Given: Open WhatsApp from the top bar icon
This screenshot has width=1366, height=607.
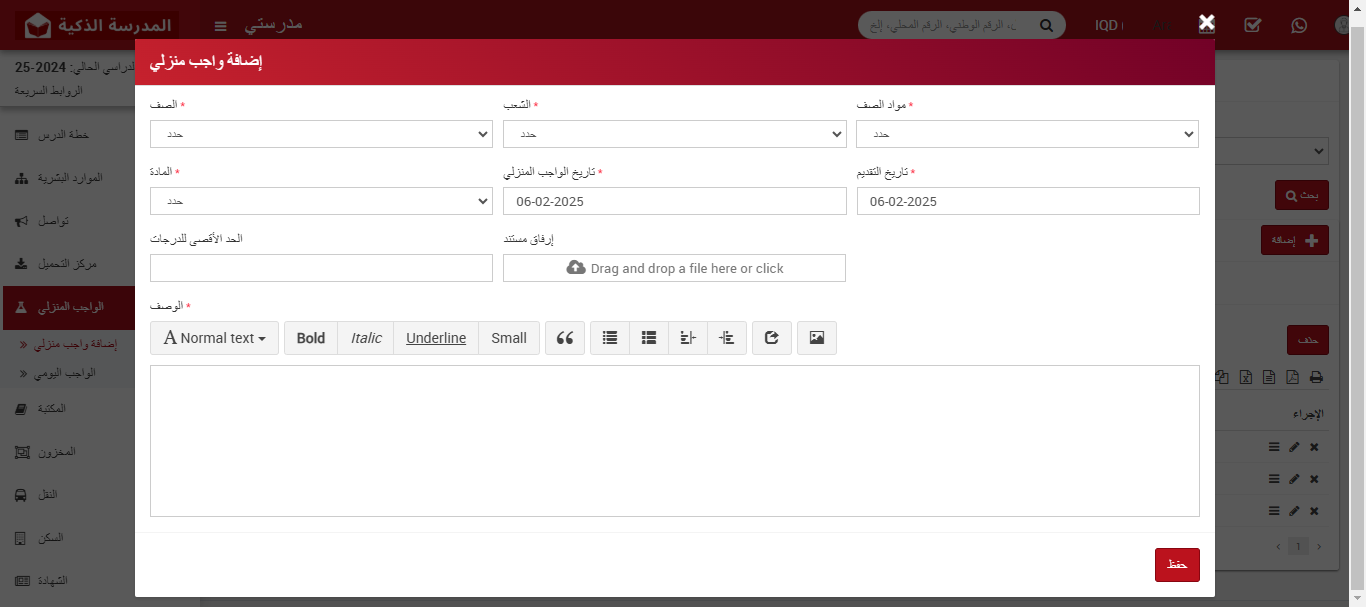Looking at the screenshot, I should click(1299, 25).
